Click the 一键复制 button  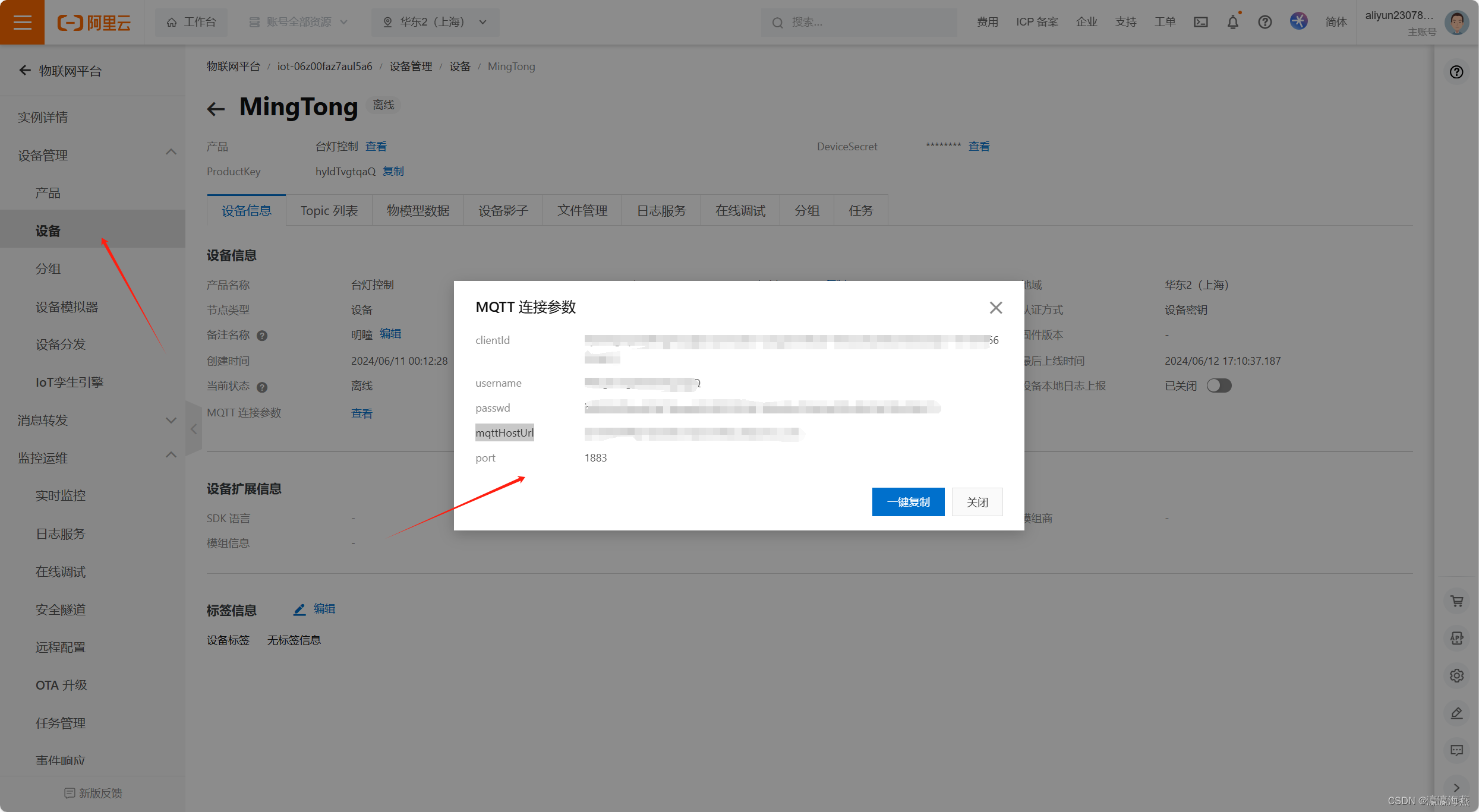pos(907,502)
